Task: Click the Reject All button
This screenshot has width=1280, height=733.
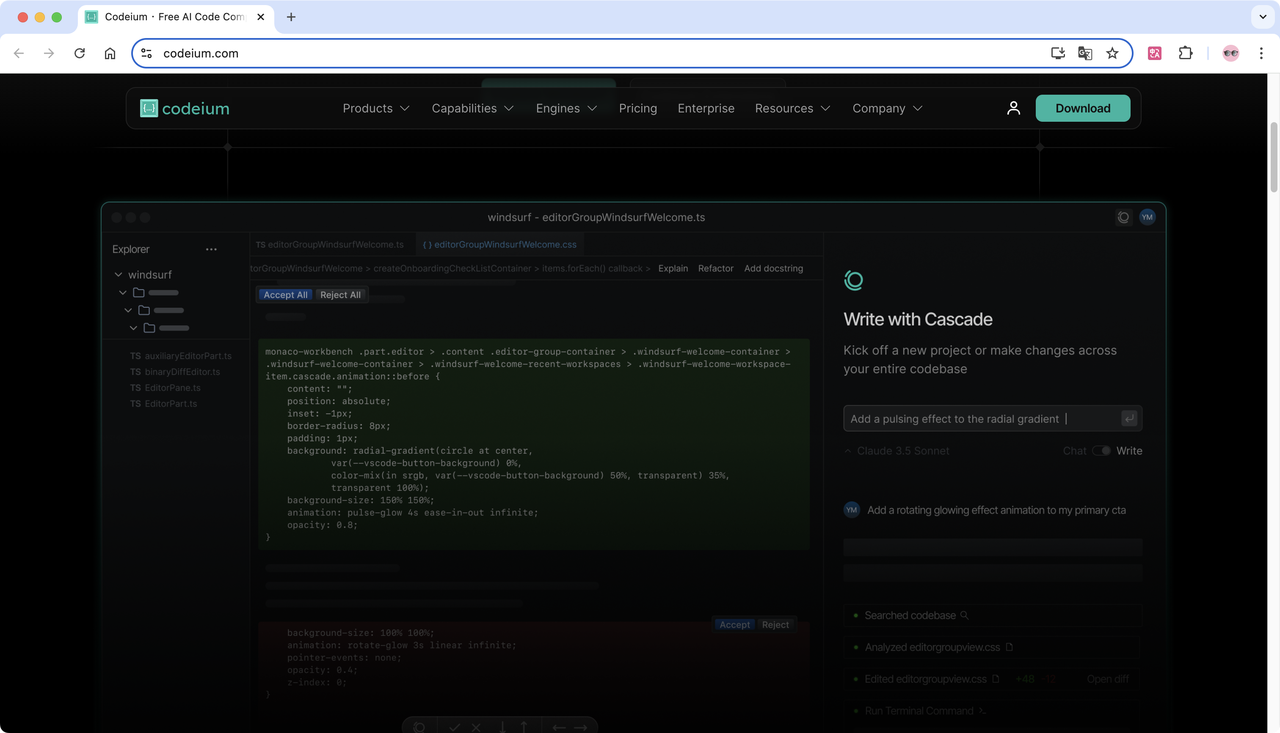Action: point(340,295)
